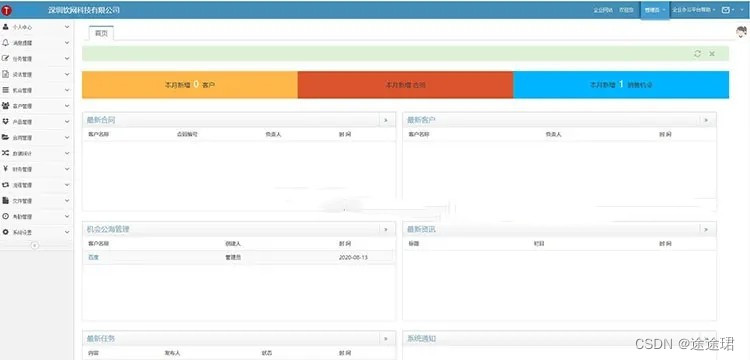The height and width of the screenshot is (360, 750).
Task: Open the 百度 customer link
Action: click(x=93, y=257)
